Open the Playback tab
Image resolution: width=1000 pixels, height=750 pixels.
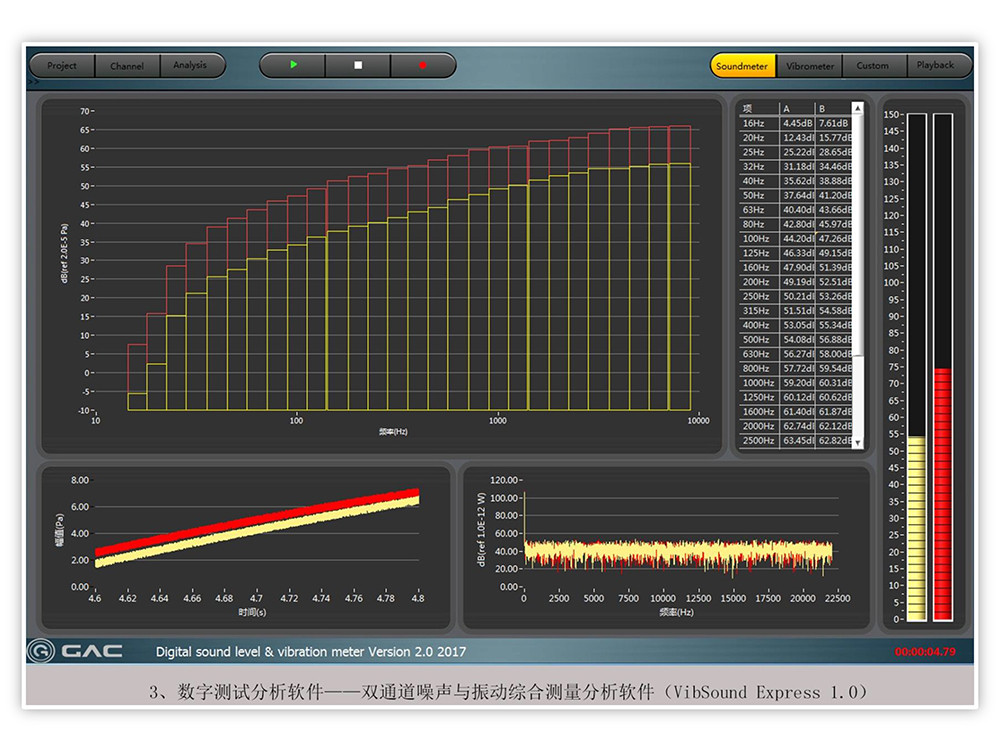[936, 66]
